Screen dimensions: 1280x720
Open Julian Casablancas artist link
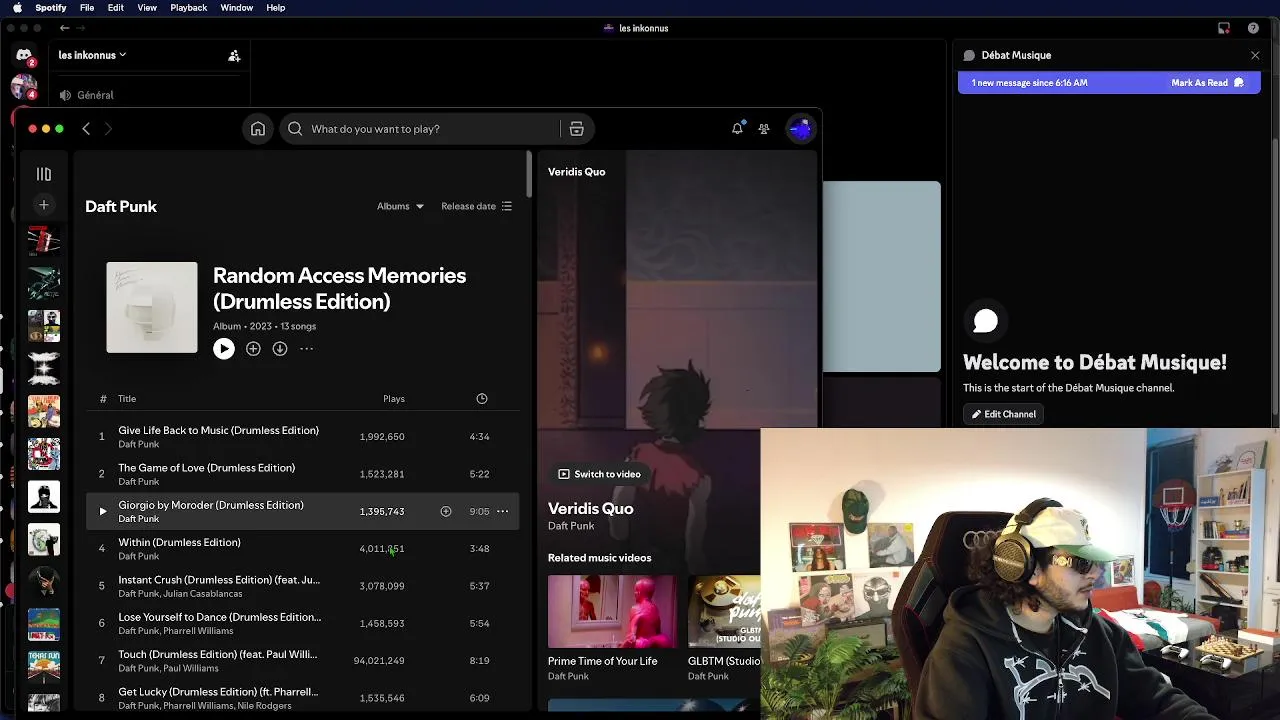coord(205,594)
